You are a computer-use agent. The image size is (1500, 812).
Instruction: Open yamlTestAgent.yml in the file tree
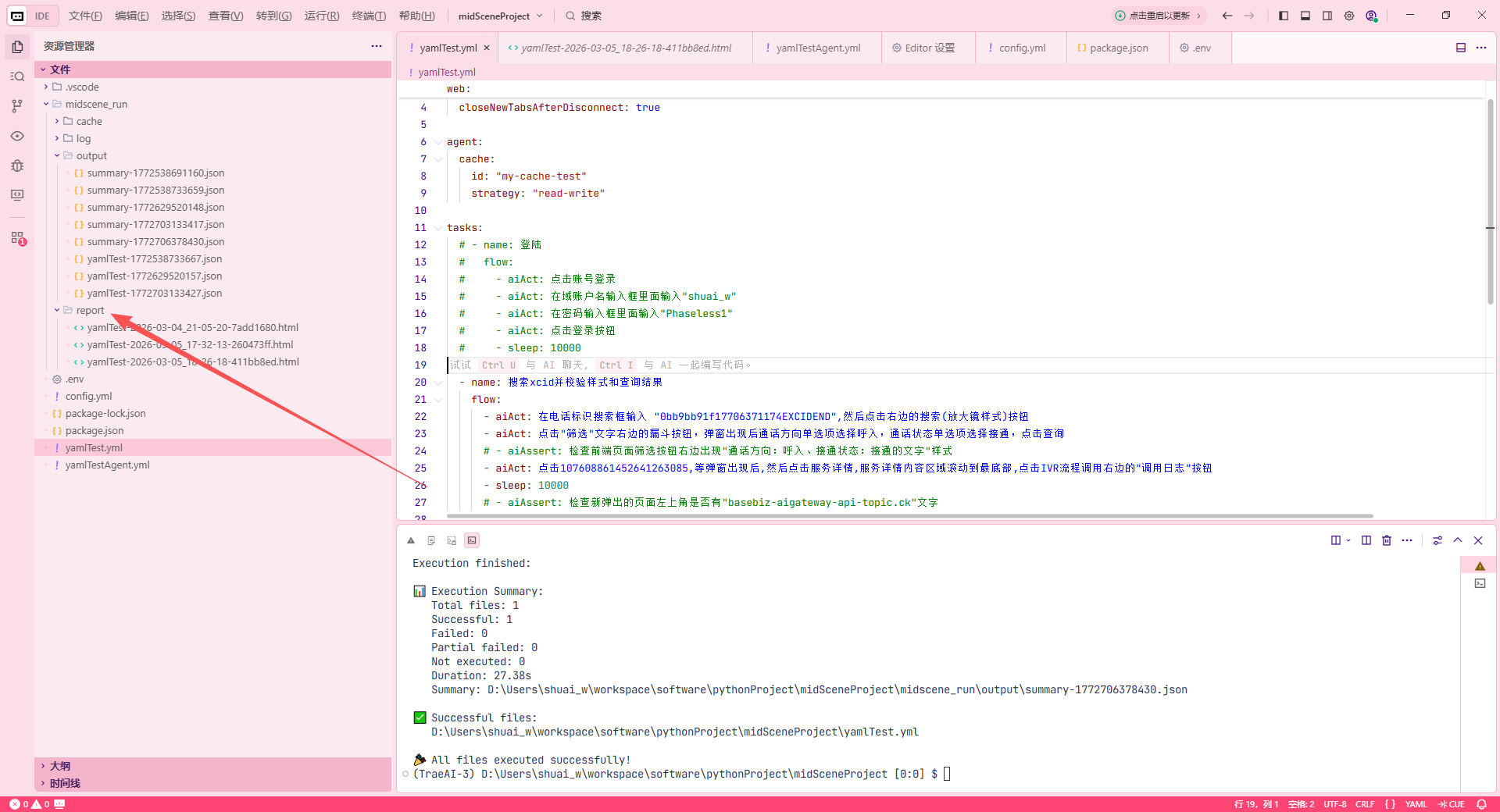click(107, 465)
